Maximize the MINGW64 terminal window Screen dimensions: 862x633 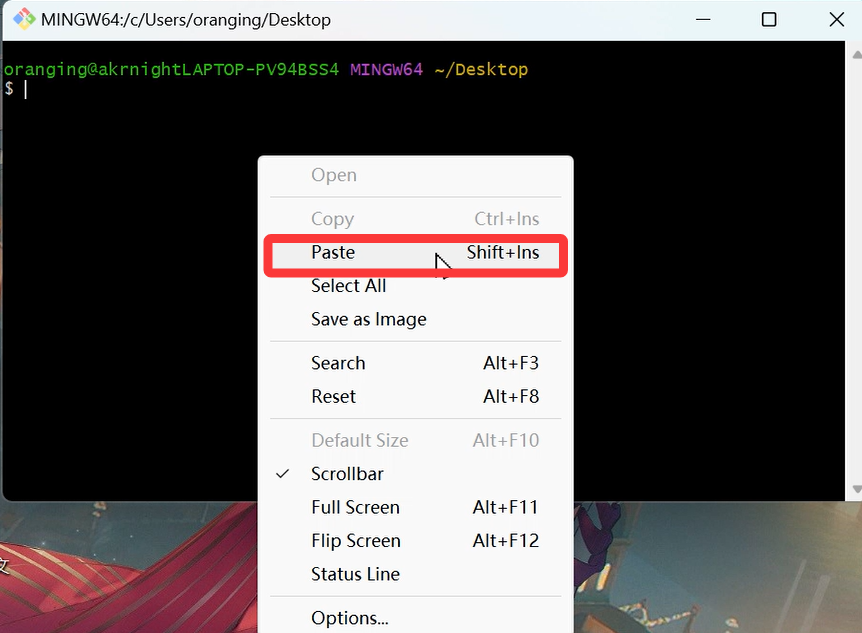coord(769,20)
